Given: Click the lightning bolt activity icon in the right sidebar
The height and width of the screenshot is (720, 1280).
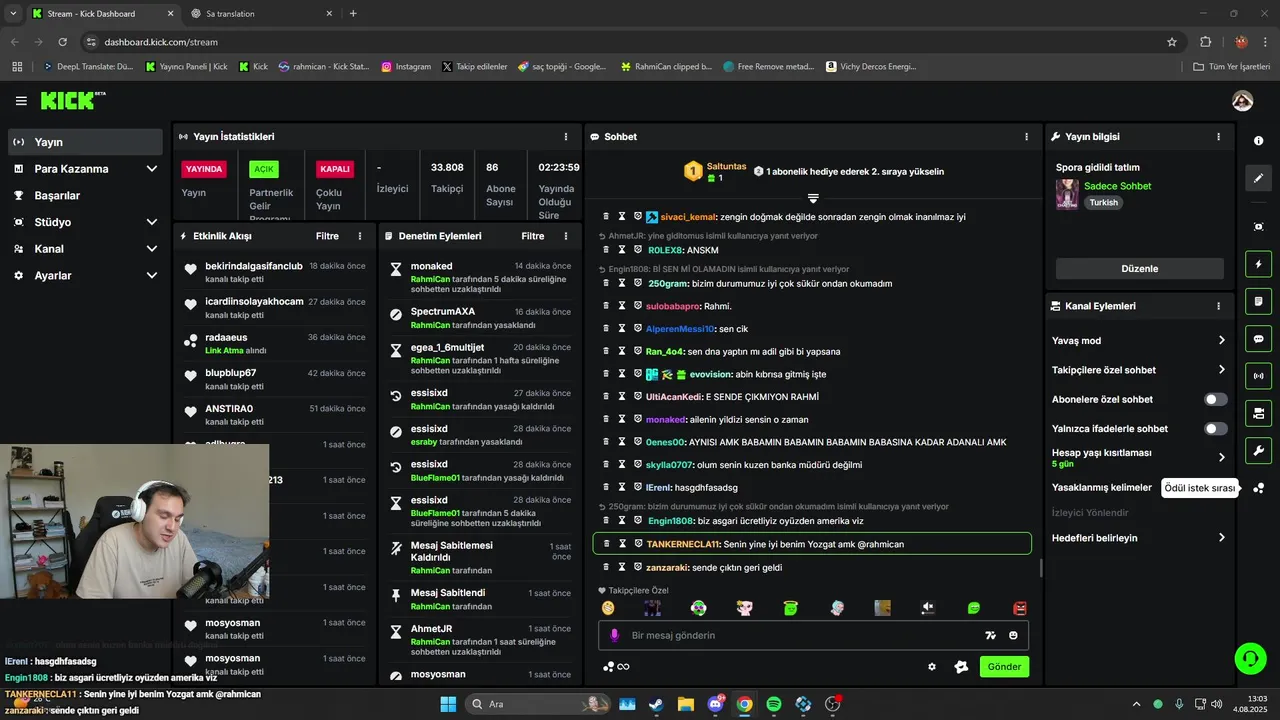Looking at the screenshot, I should click(1259, 264).
